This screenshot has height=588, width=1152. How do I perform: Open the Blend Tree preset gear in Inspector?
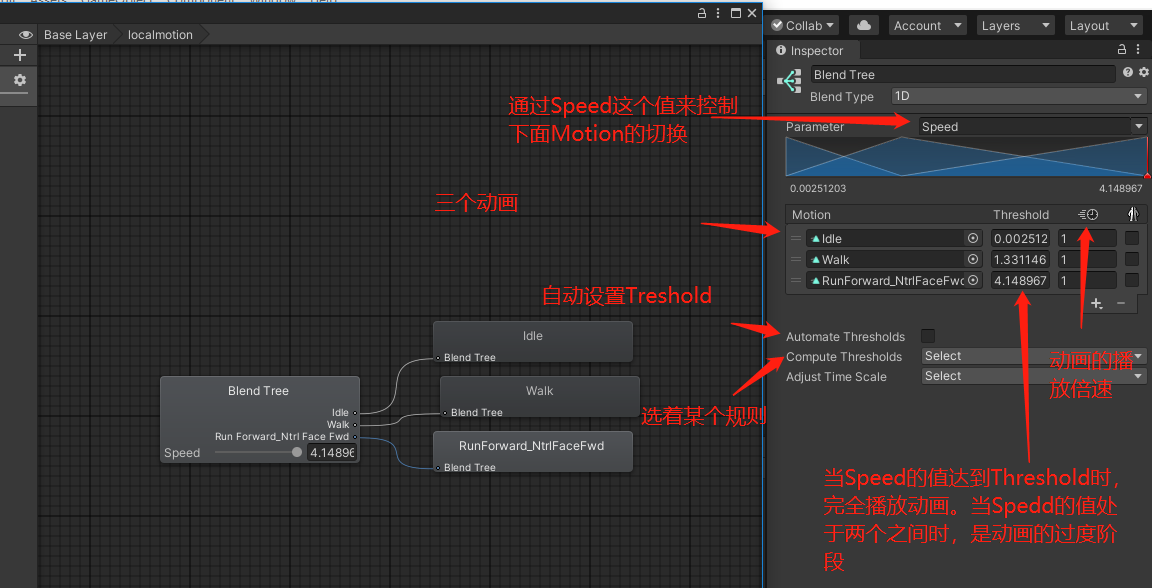(x=1143, y=72)
